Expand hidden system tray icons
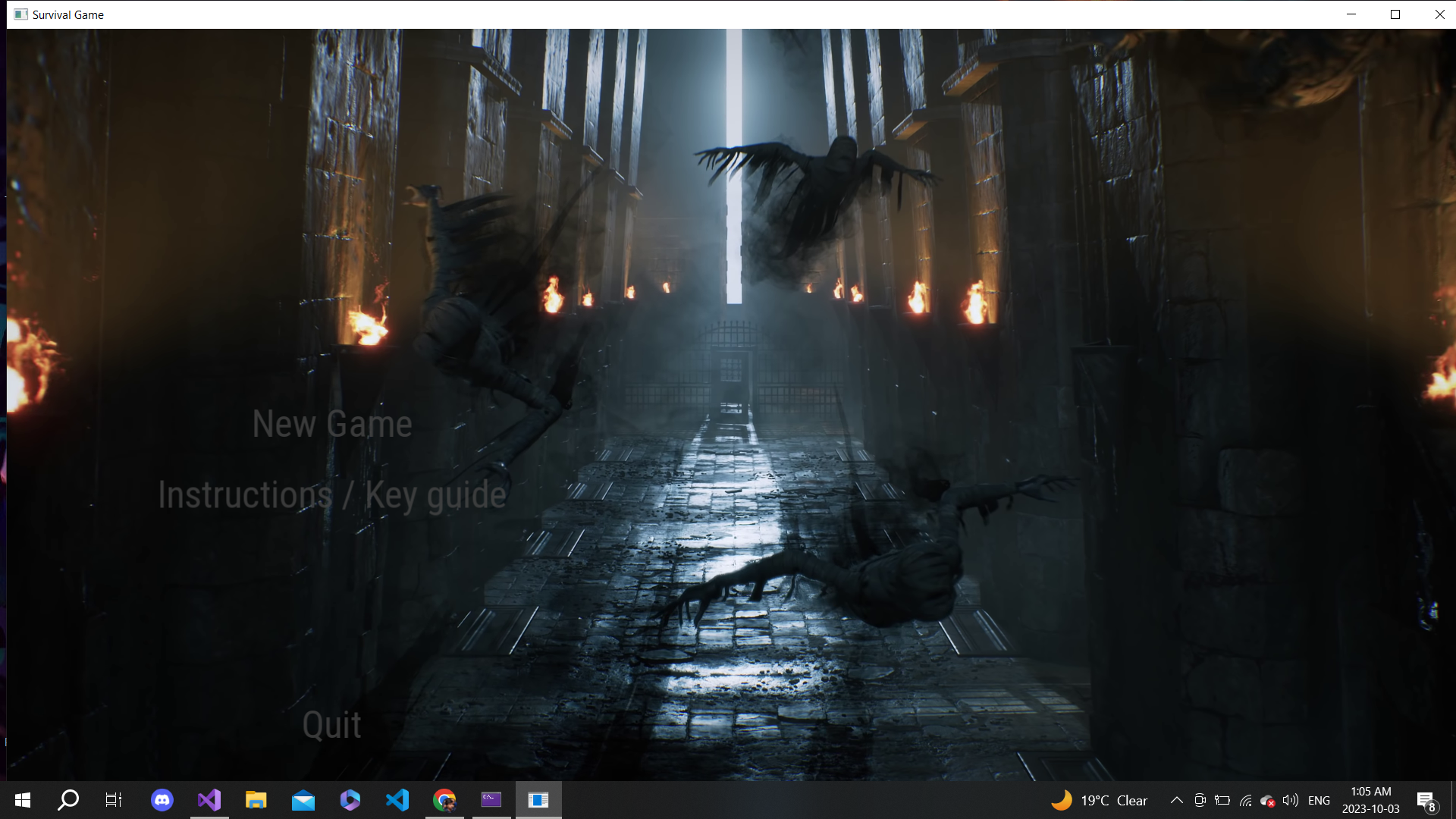This screenshot has height=819, width=1456. (x=1177, y=800)
